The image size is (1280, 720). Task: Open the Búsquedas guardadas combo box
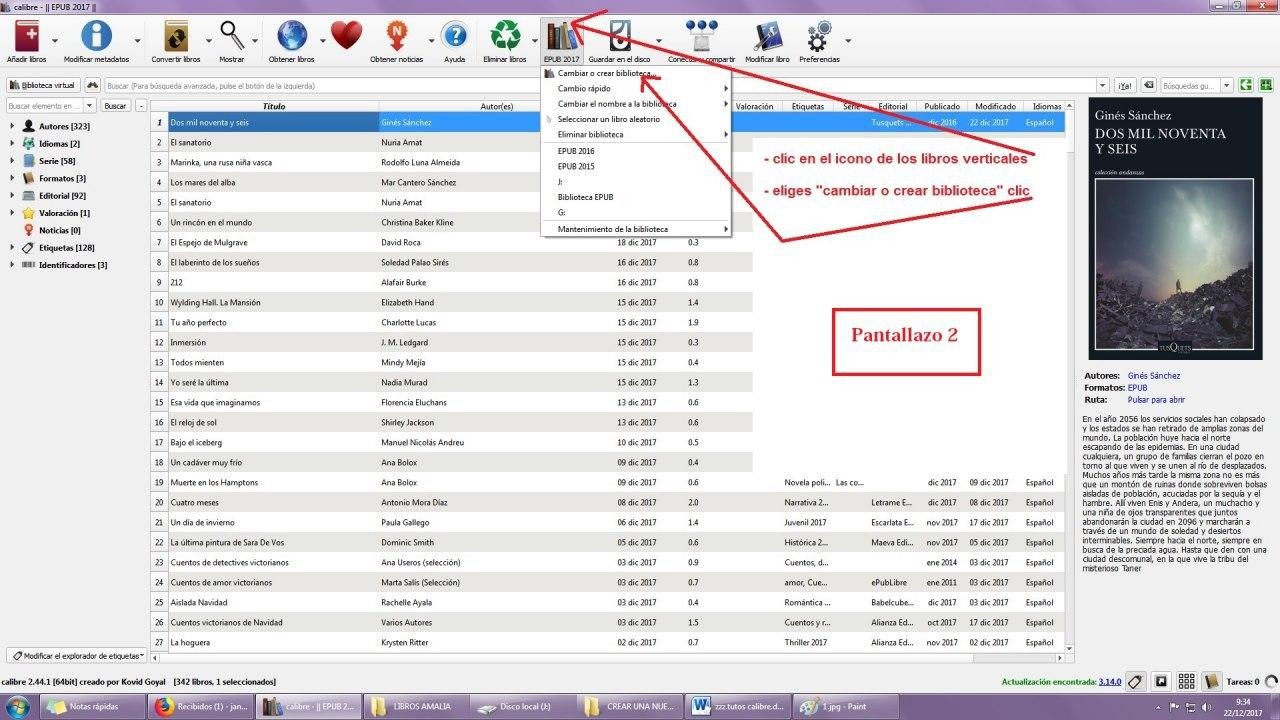pos(1195,85)
